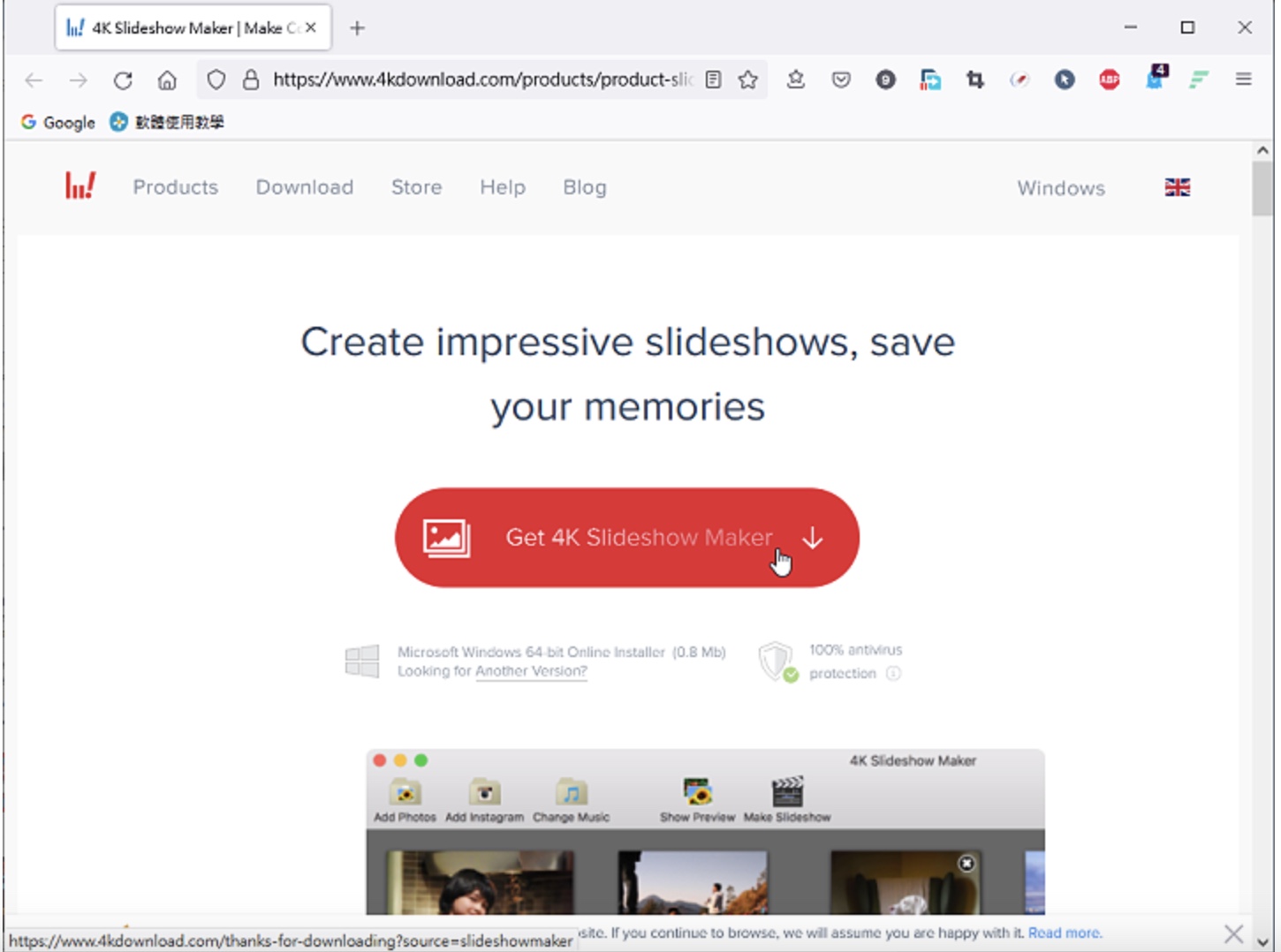The height and width of the screenshot is (952, 1281).
Task: Close the 4K Slideshow Maker tab
Action: click(x=311, y=28)
